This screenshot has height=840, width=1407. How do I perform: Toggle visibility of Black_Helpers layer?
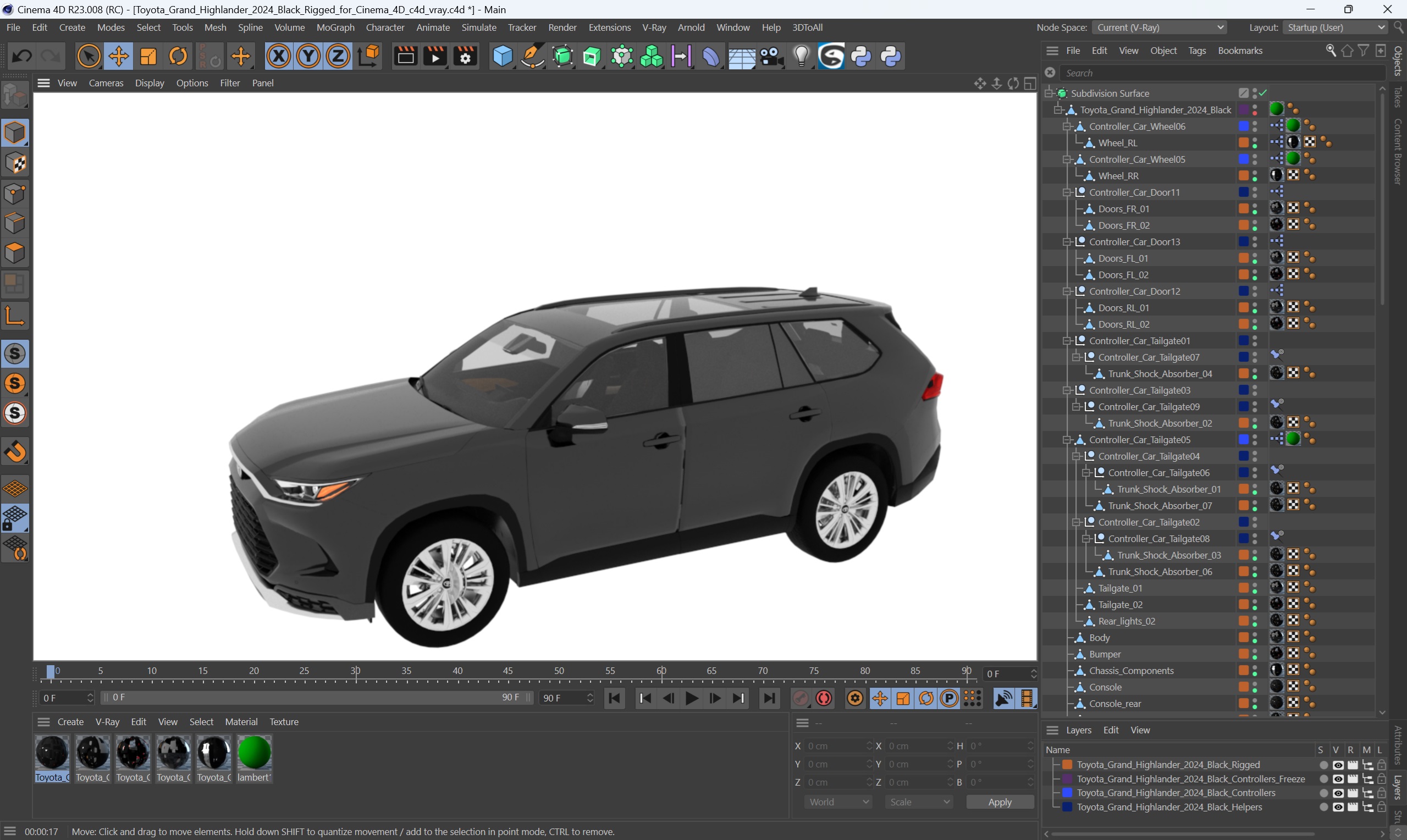coord(1338,807)
